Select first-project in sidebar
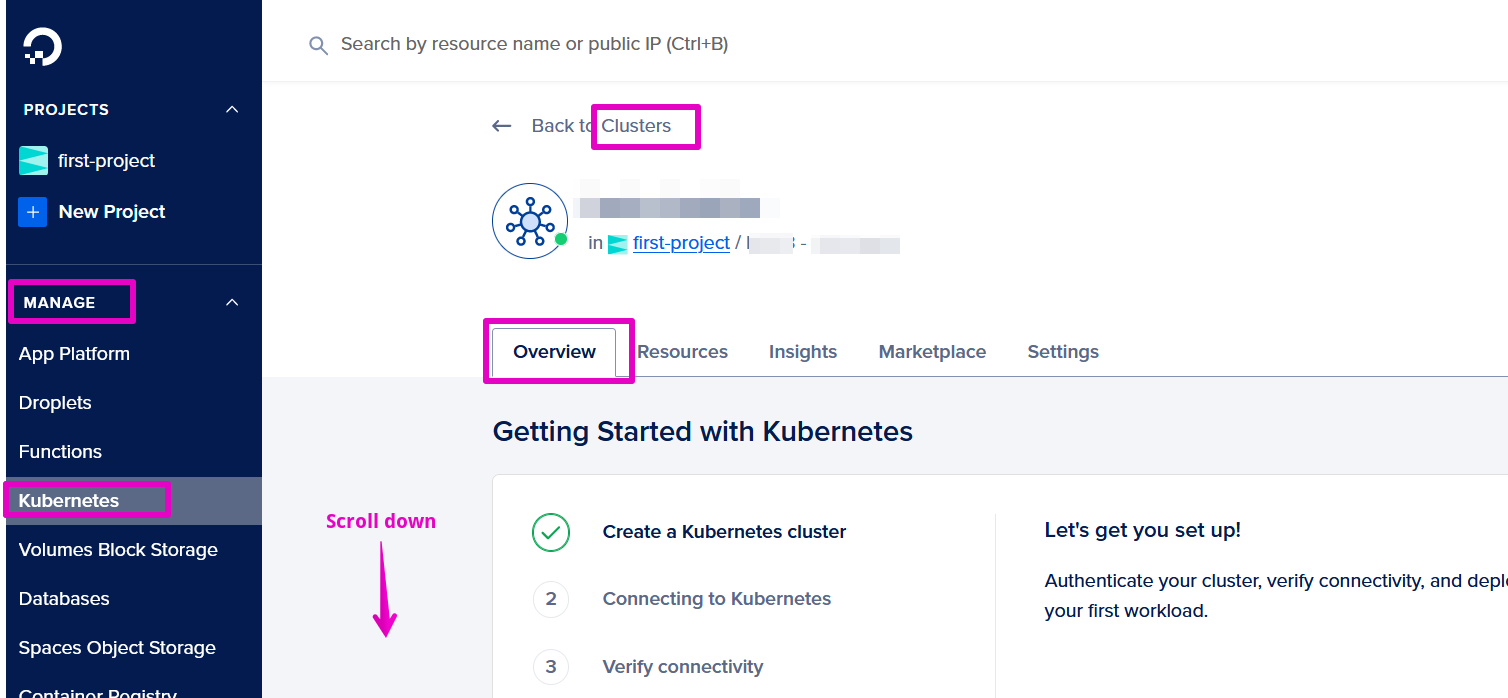 pos(106,161)
